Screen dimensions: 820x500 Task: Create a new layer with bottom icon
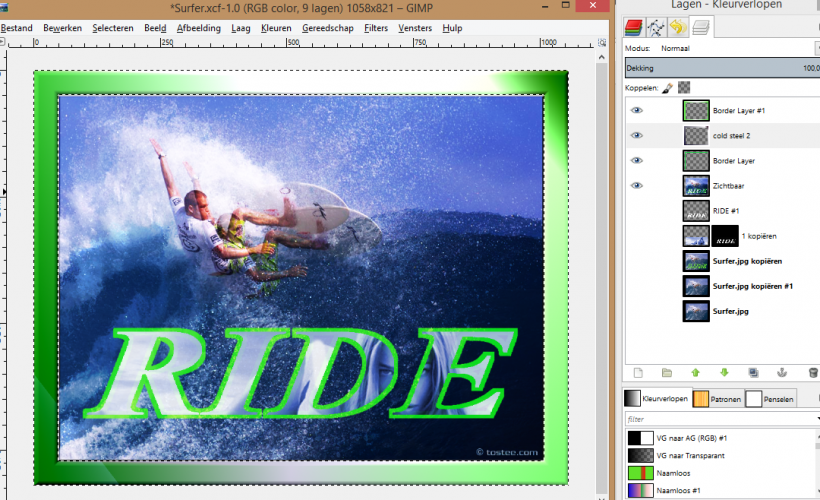637,372
